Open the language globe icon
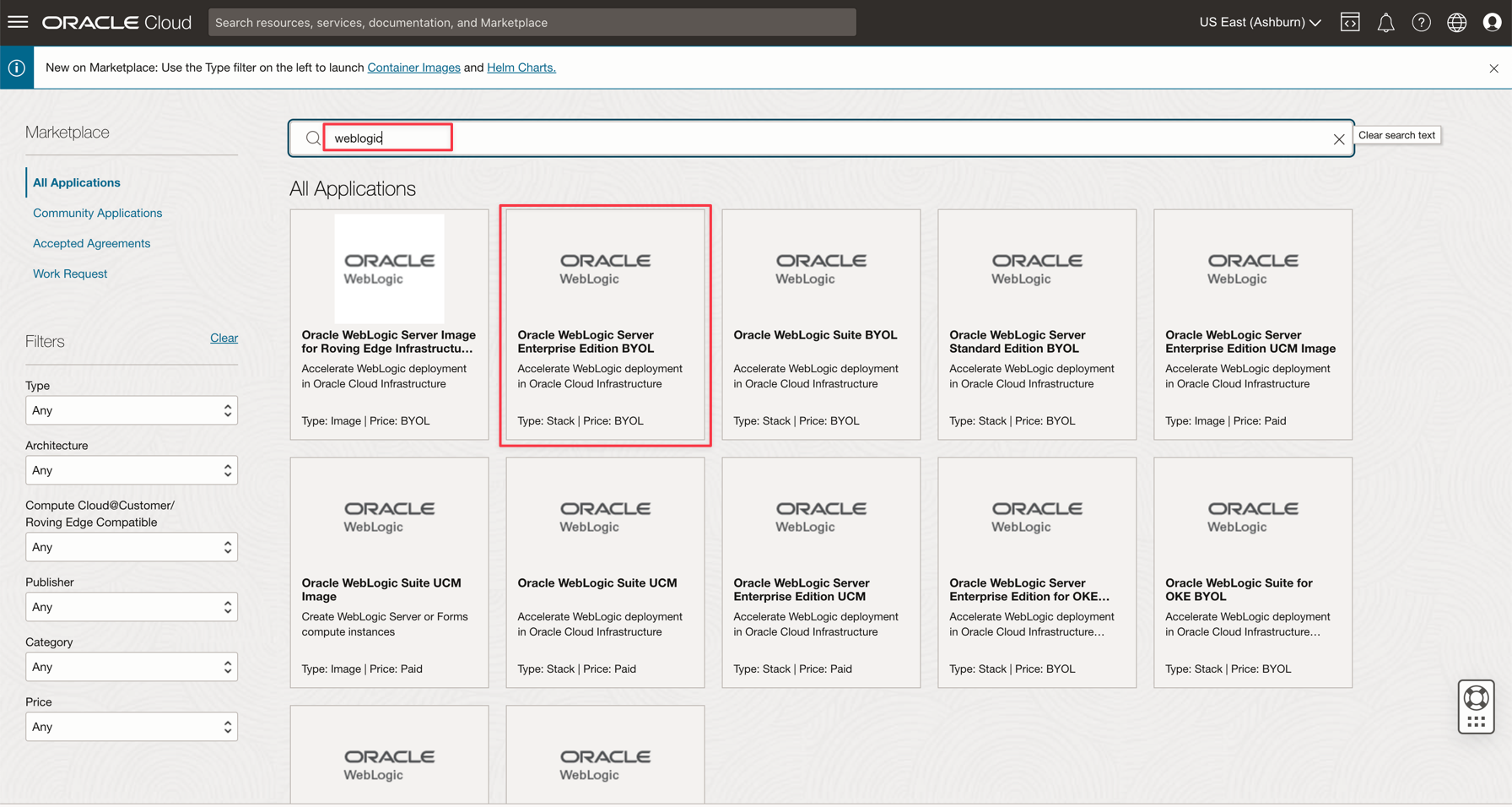1512x807 pixels. coord(1456,23)
